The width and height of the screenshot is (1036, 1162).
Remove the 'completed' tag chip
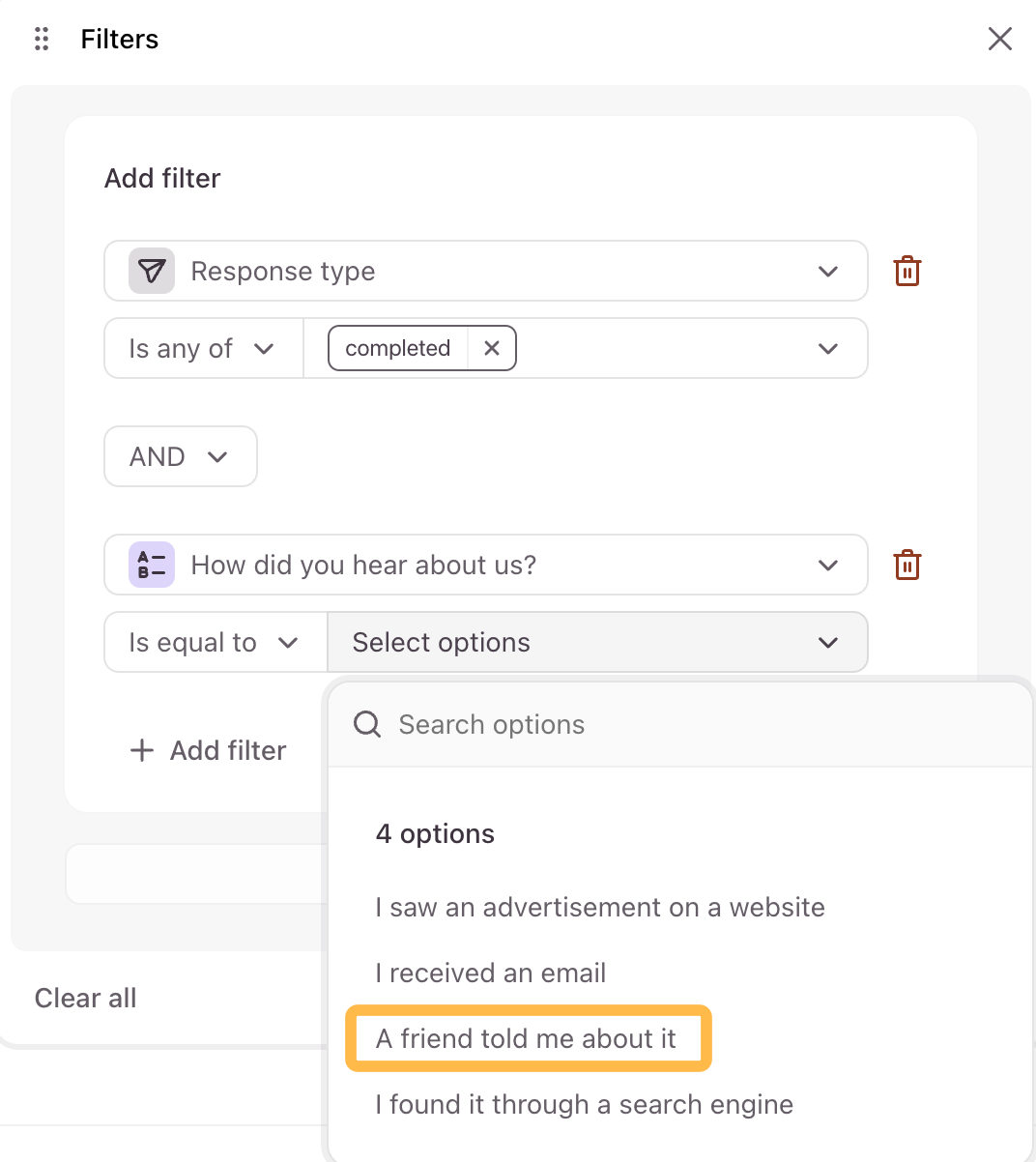(x=492, y=348)
